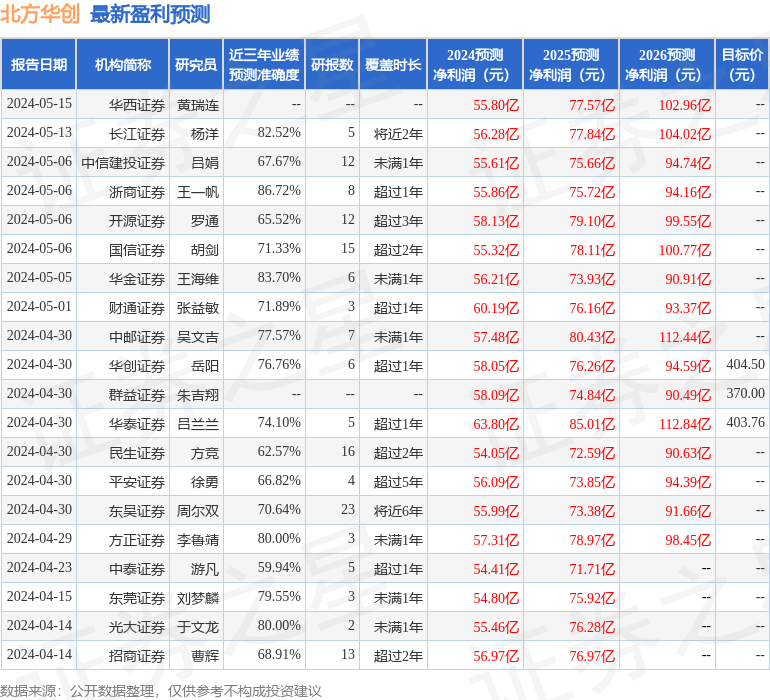Open the 华西证券 institution entry
The height and width of the screenshot is (700, 770).
(137, 104)
